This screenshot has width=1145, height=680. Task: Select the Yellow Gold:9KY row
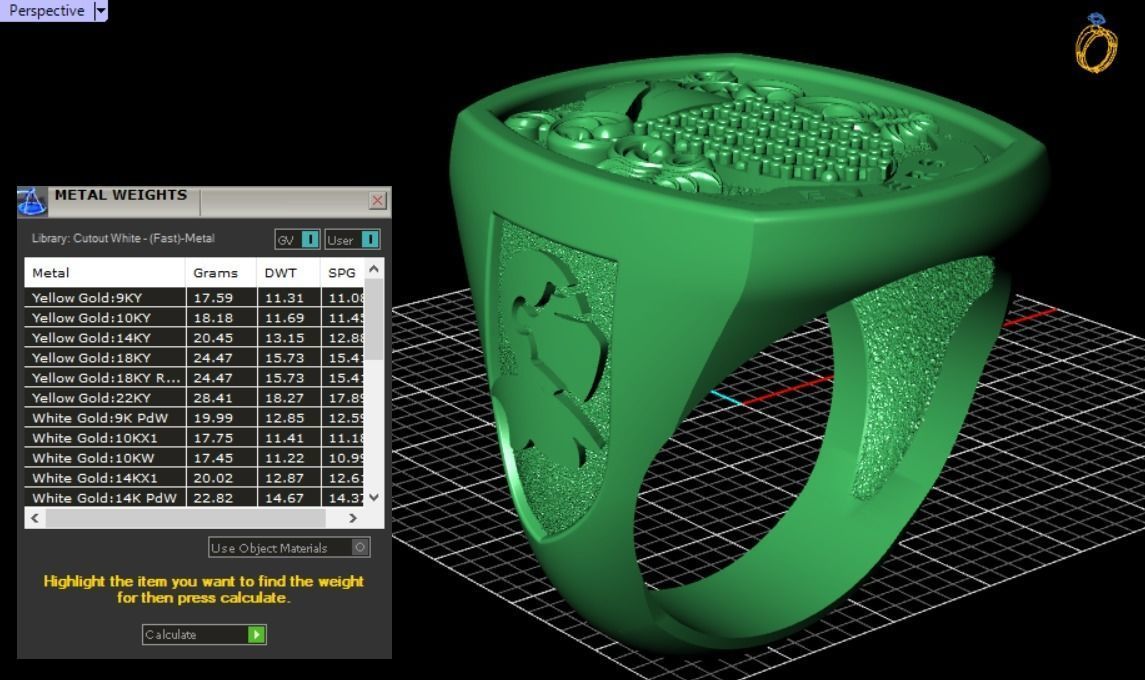(194, 297)
